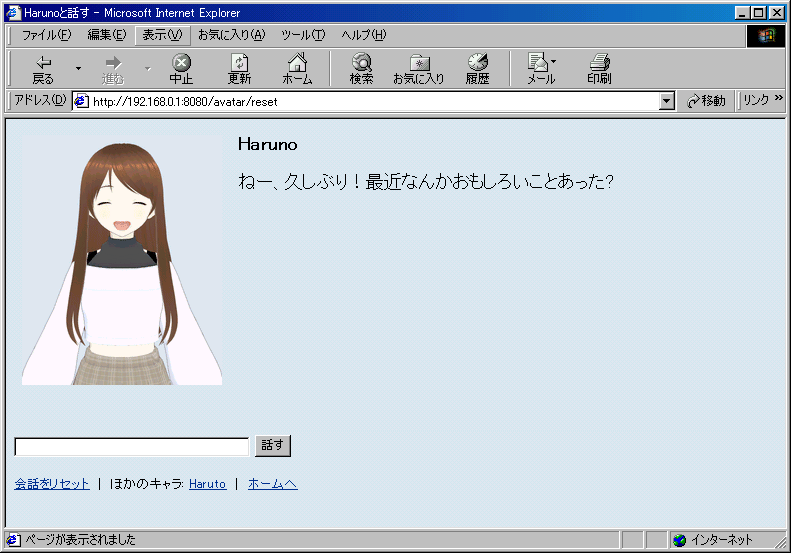
Task: Open the ツール(T) menu
Action: coord(303,35)
